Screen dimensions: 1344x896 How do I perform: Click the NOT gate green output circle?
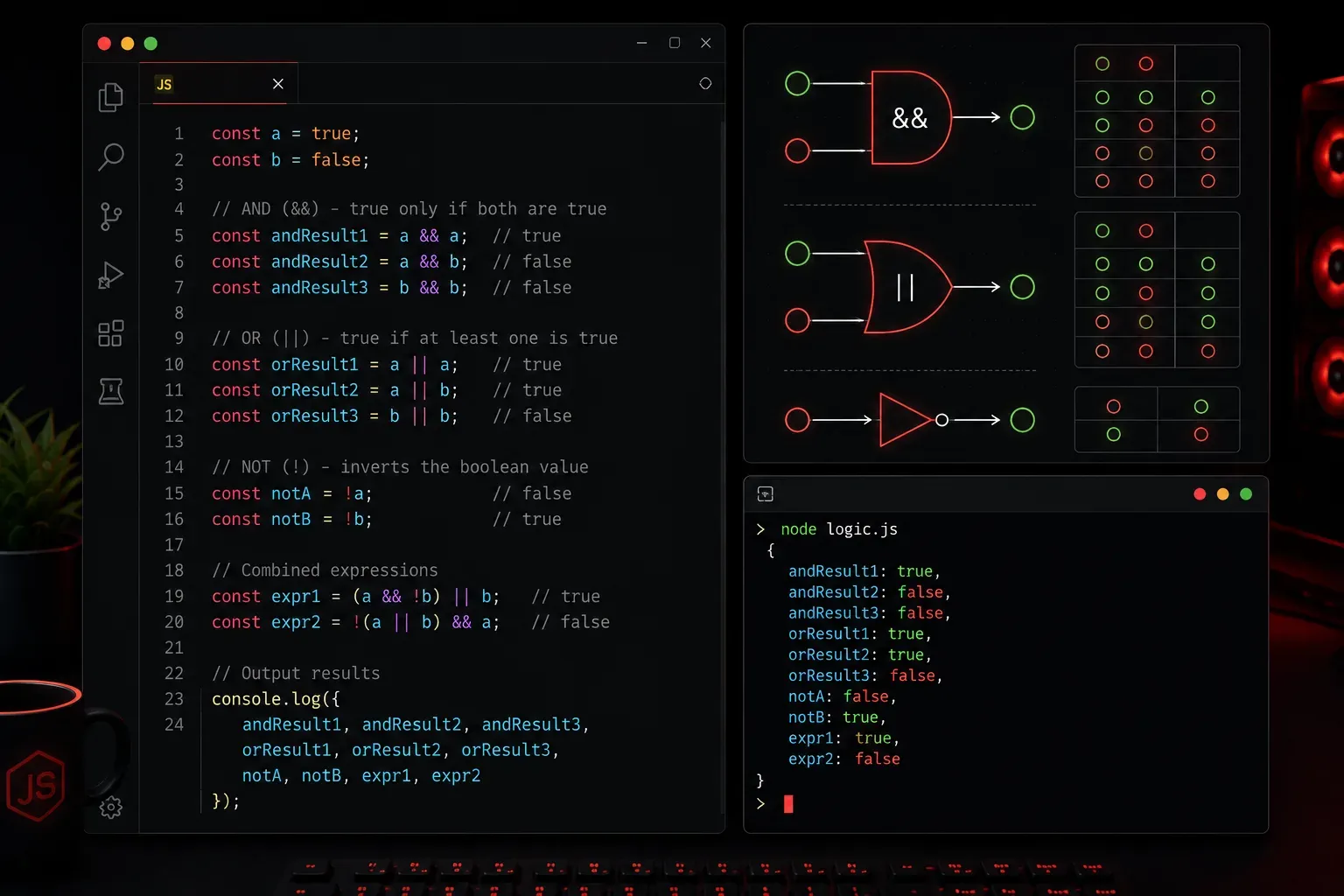(x=1022, y=420)
